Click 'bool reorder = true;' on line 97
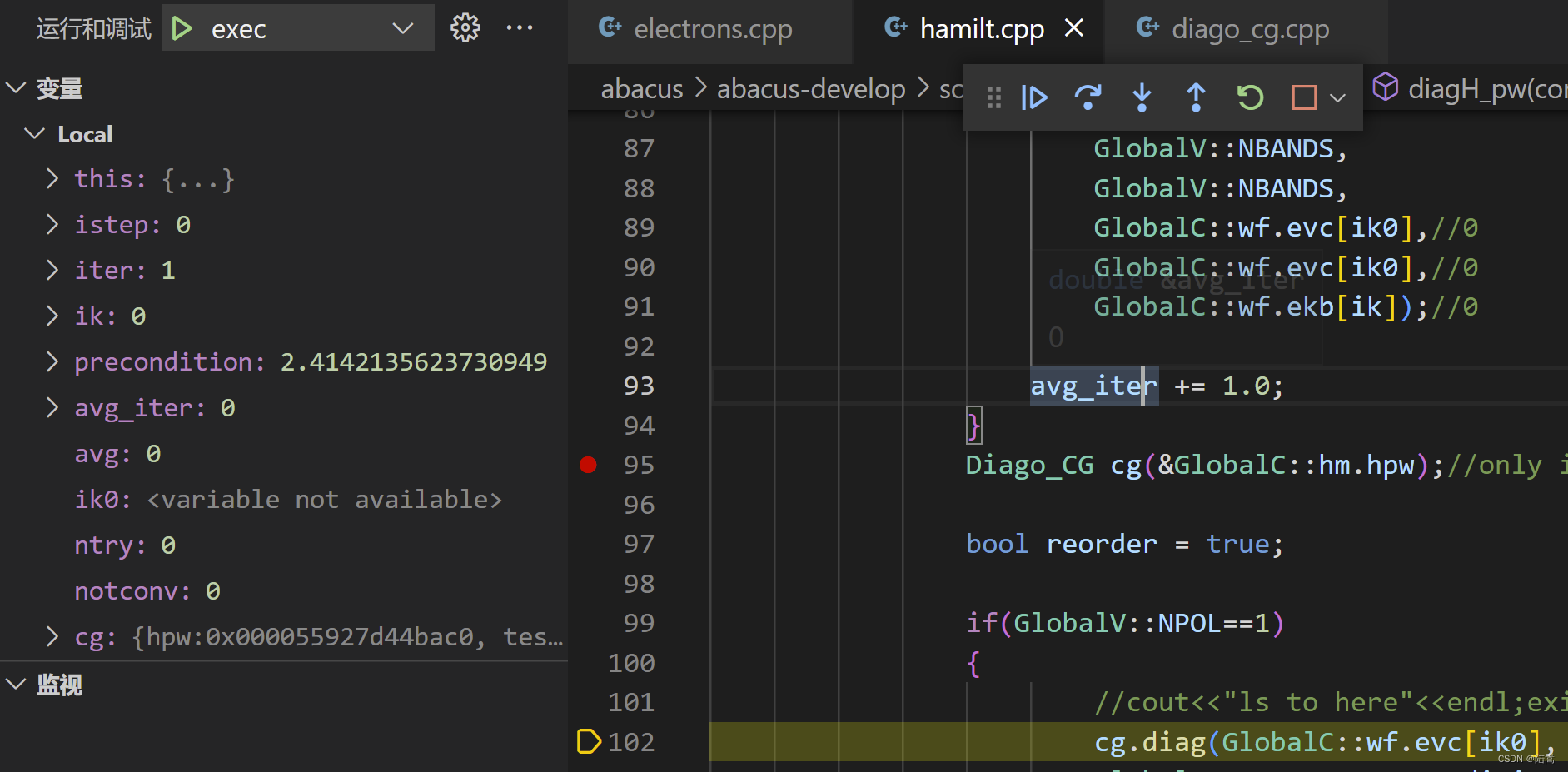Viewport: 1568px width, 772px height. tap(1124, 544)
